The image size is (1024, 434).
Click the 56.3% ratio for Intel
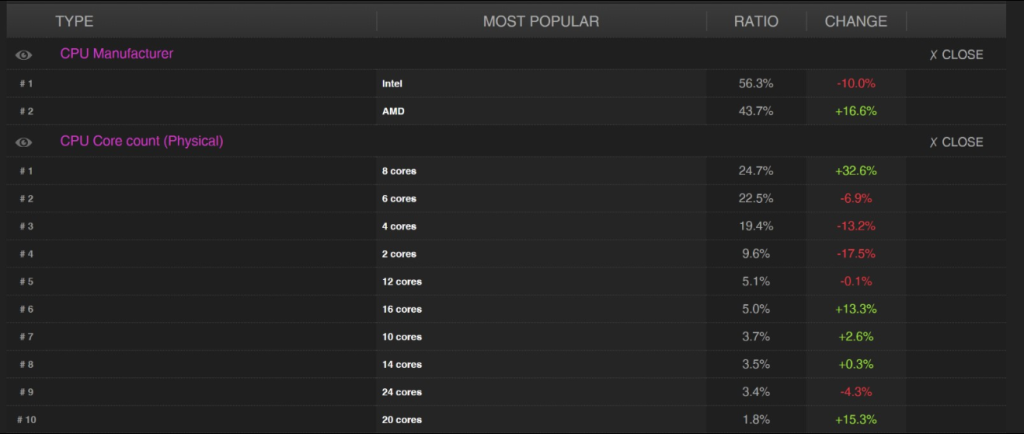(x=756, y=84)
